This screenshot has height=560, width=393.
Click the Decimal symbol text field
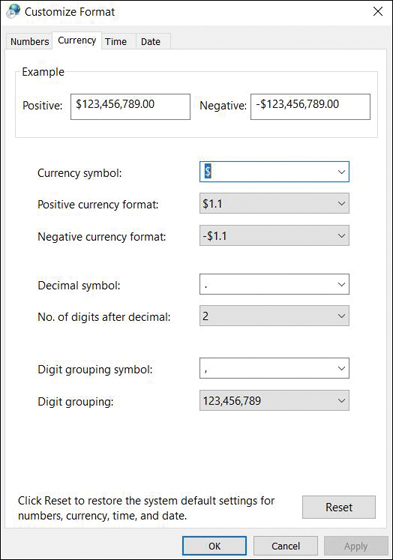(267, 284)
